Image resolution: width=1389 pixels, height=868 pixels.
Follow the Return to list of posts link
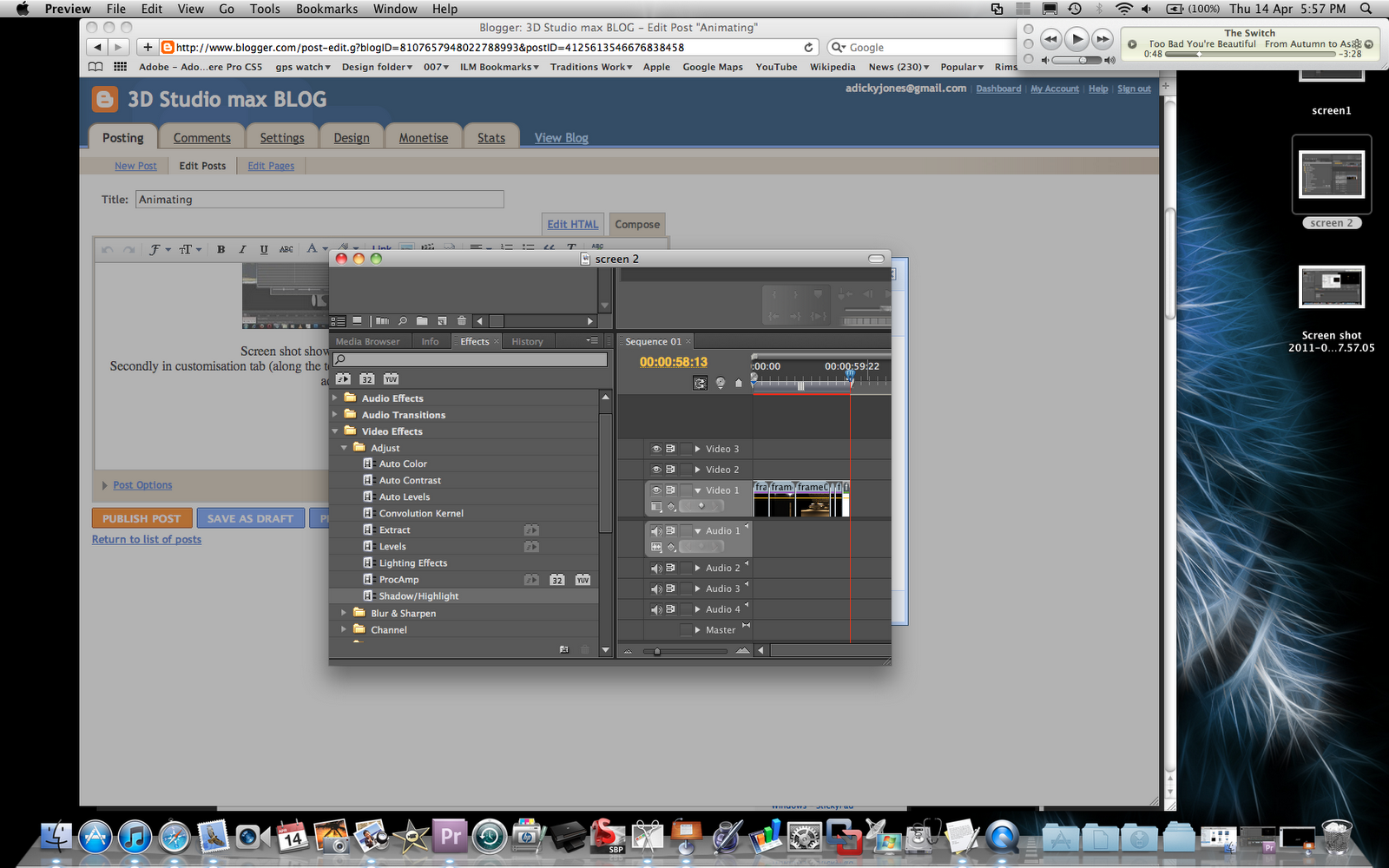tap(147, 539)
